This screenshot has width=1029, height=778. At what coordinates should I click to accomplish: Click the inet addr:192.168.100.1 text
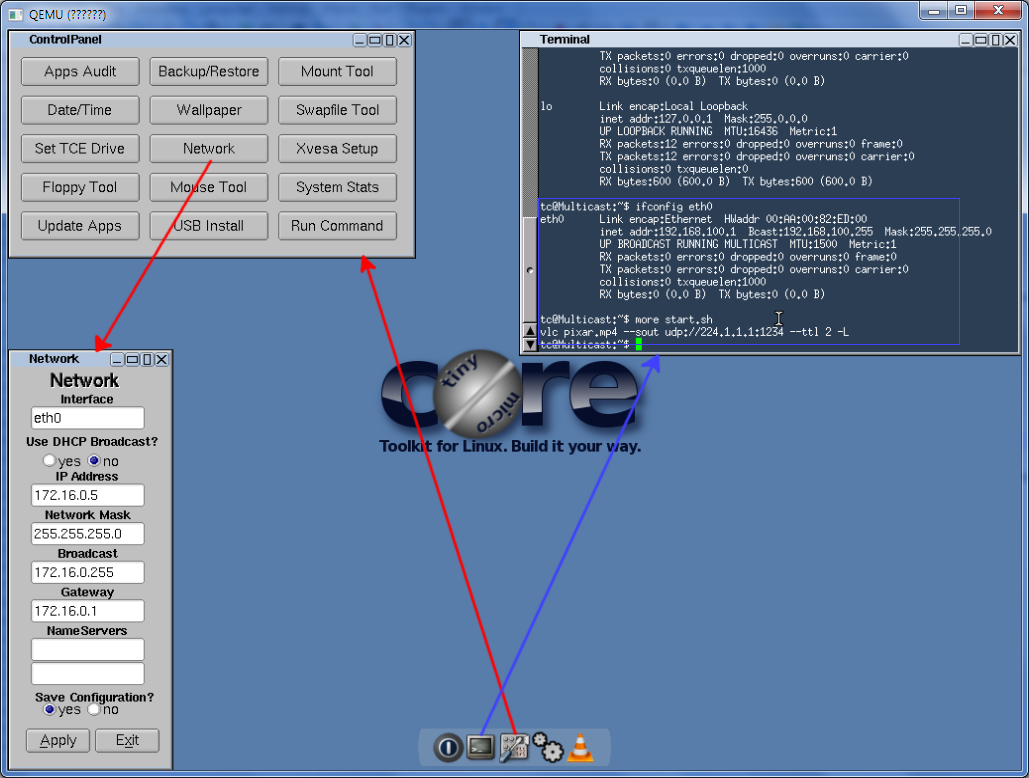(x=667, y=232)
